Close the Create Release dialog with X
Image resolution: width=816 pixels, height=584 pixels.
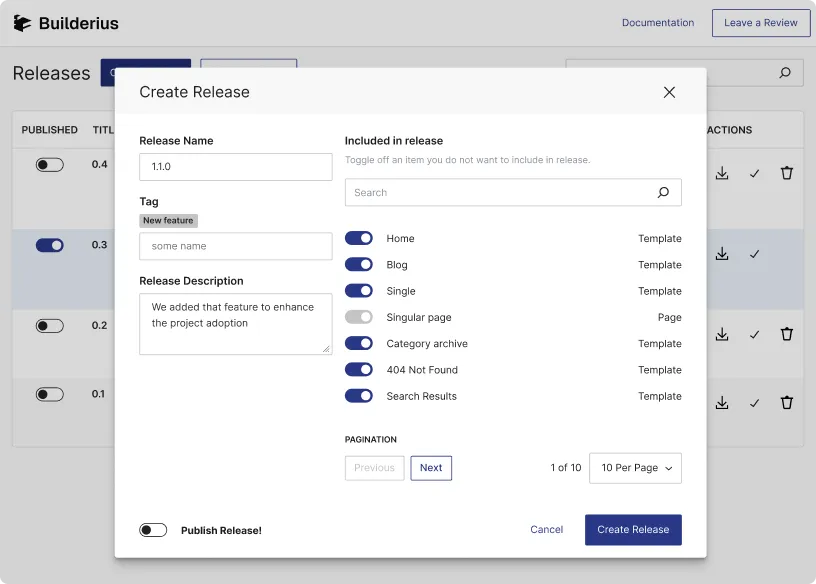click(x=669, y=92)
